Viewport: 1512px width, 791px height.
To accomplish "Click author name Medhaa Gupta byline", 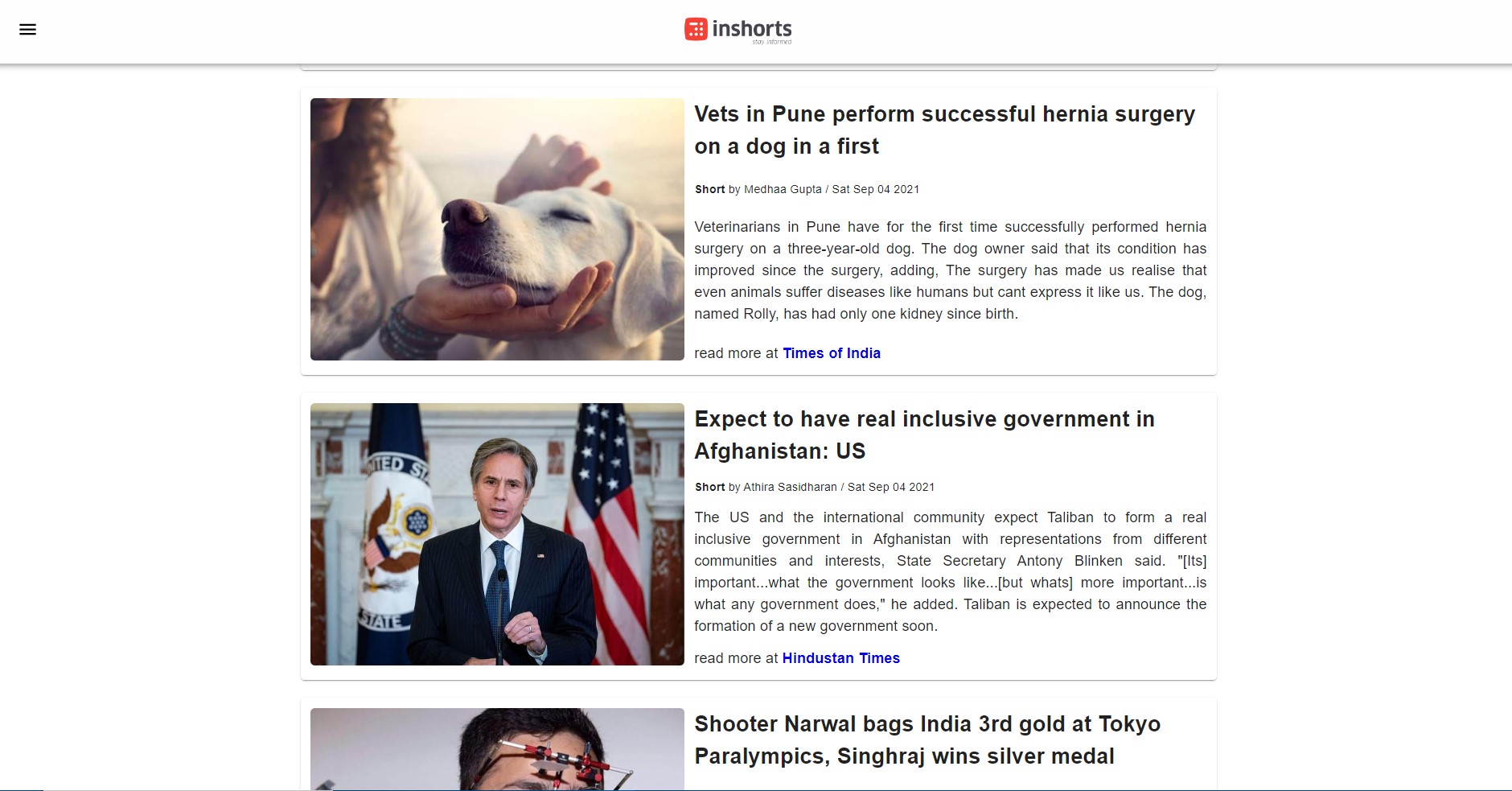I will pyautogui.click(x=783, y=189).
